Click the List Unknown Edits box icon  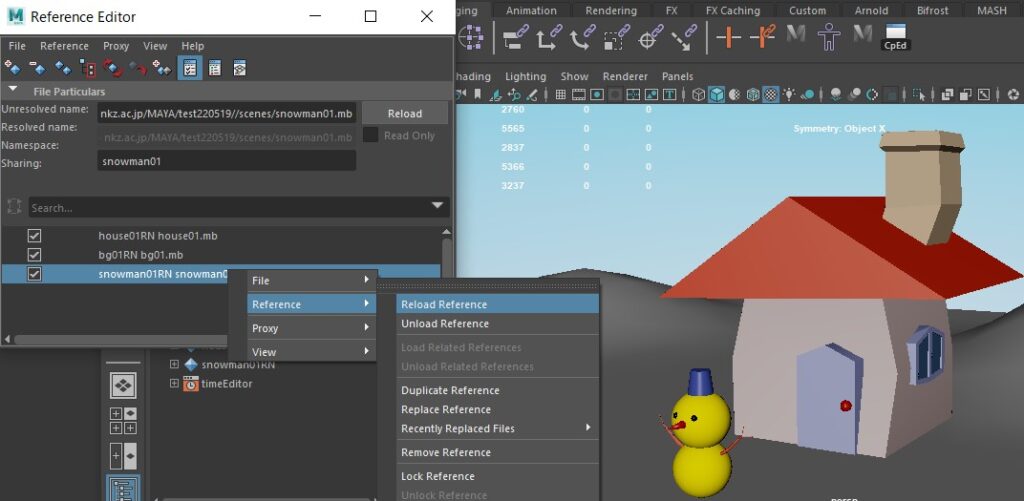[240, 67]
